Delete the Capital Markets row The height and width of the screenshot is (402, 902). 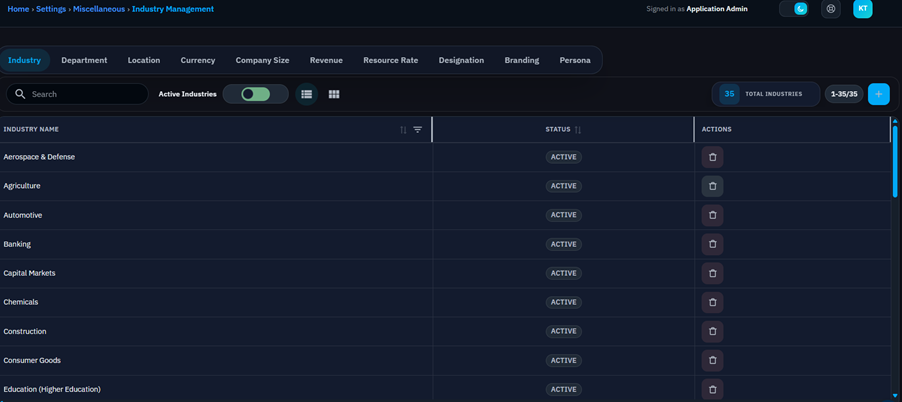pos(712,273)
